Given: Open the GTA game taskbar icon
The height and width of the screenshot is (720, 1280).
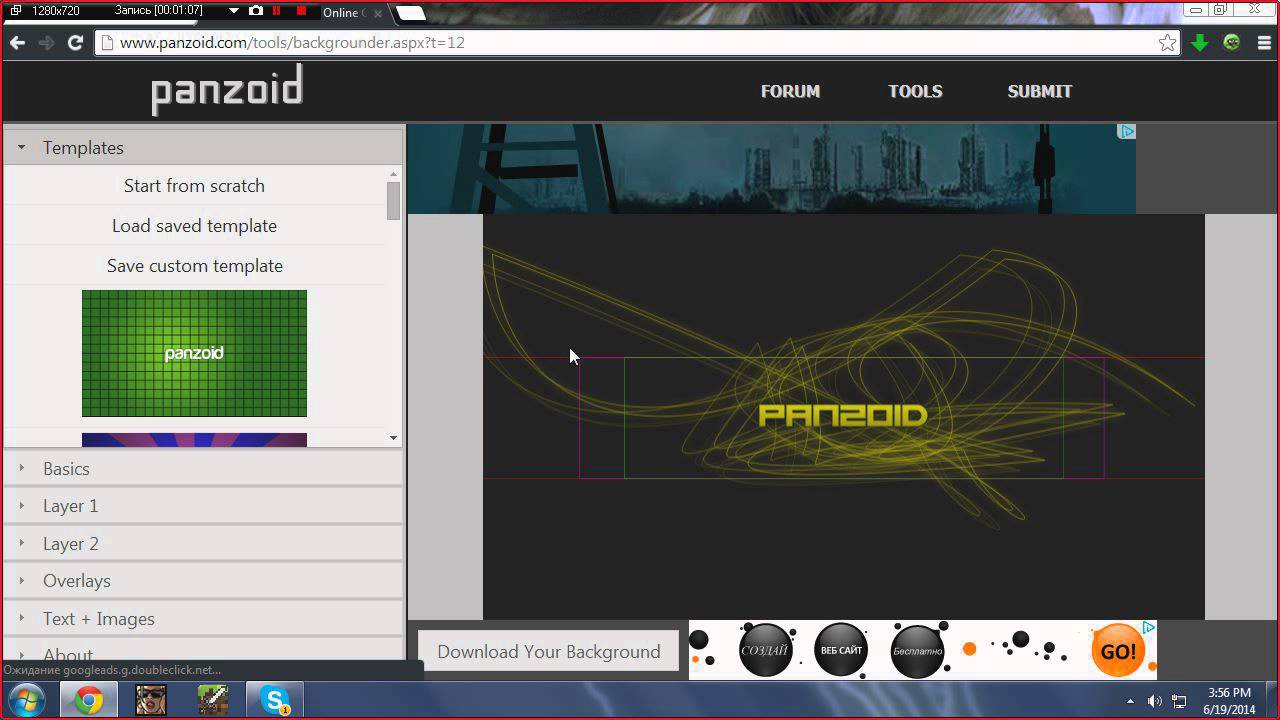Looking at the screenshot, I should point(151,700).
